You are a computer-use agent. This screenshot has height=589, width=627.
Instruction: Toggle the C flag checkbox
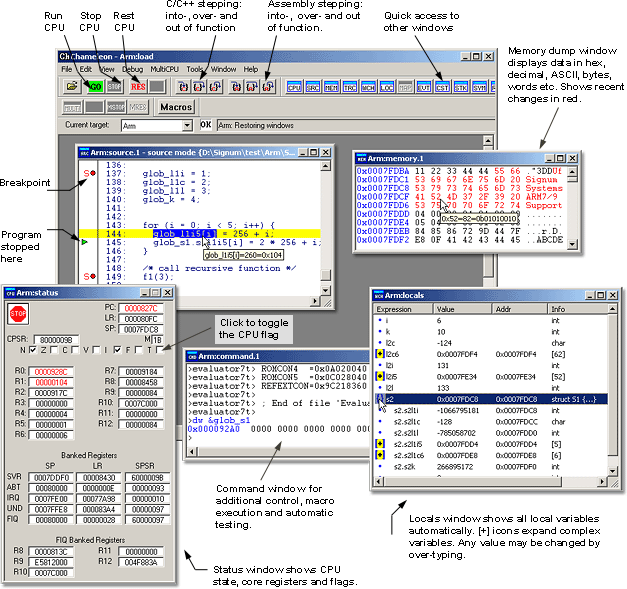coord(75,350)
